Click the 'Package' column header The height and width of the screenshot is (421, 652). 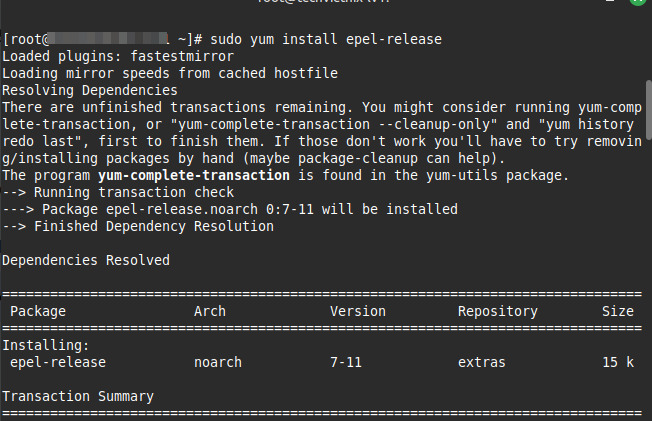pos(38,312)
